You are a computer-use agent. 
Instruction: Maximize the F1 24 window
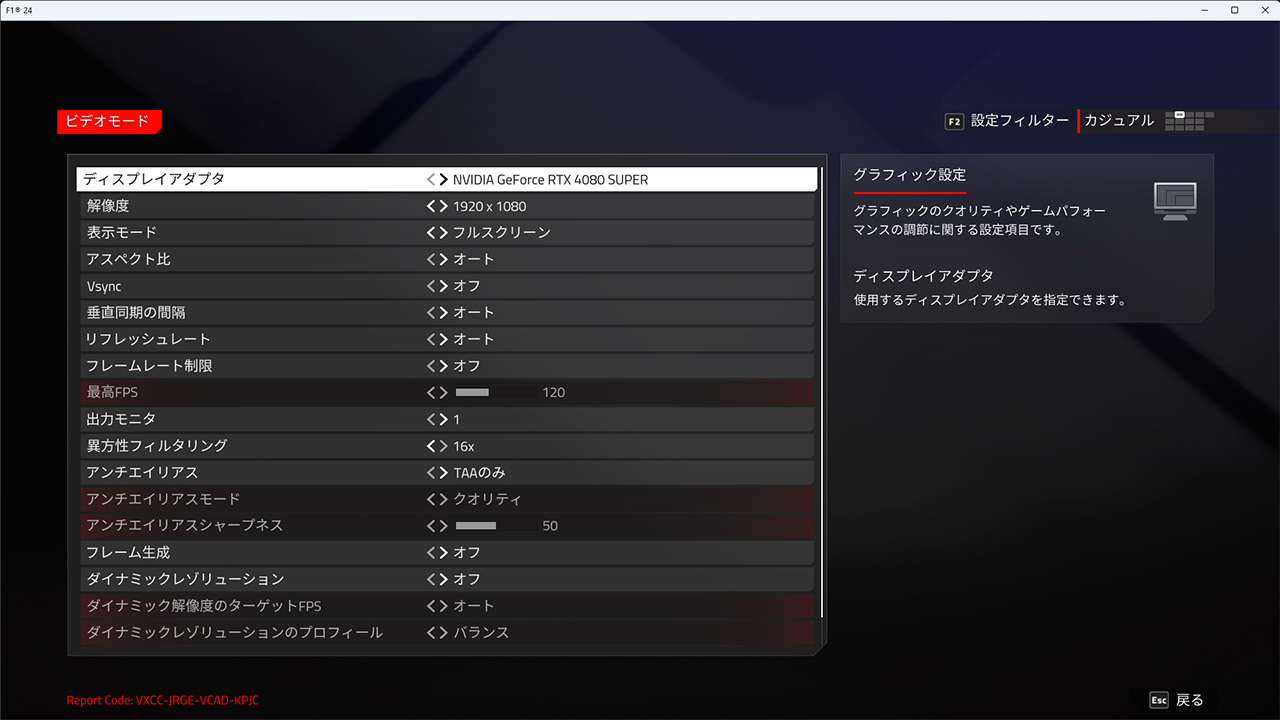(x=1234, y=10)
